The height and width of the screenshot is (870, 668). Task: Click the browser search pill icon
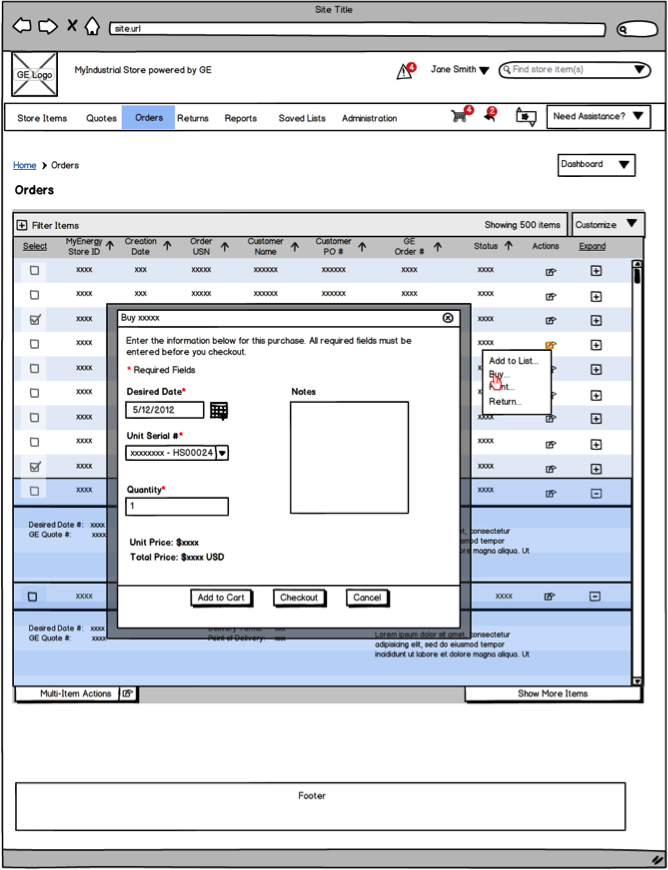(637, 29)
